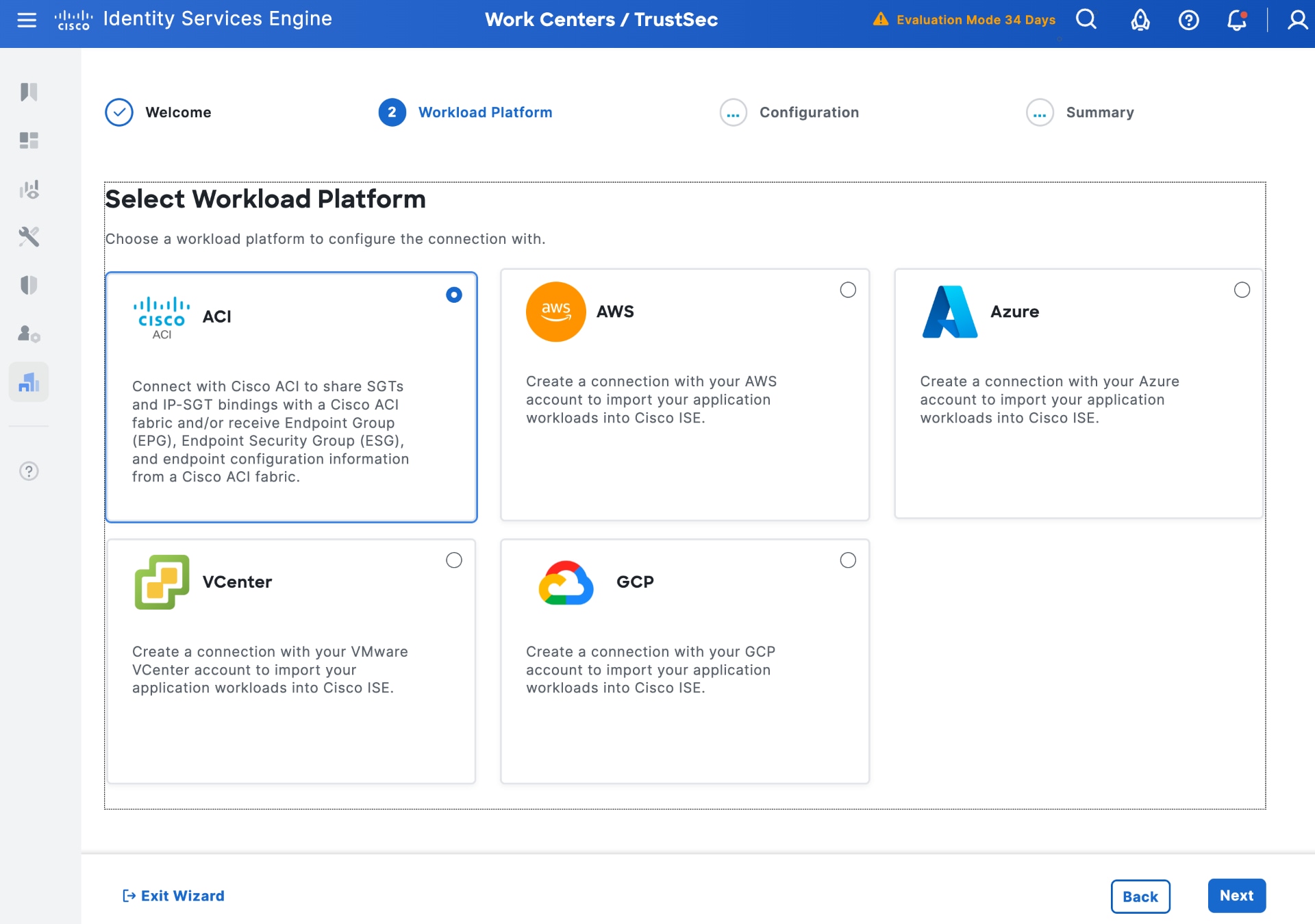The image size is (1315, 924).
Task: Click the rocket icon in top bar
Action: (1140, 20)
